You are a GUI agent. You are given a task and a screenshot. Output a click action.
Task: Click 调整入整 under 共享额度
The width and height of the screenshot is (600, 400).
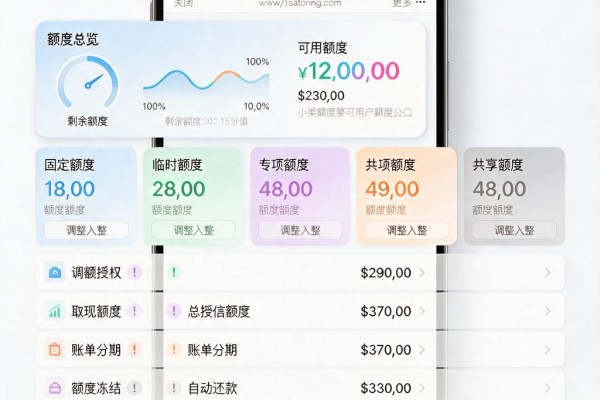pyautogui.click(x=514, y=230)
